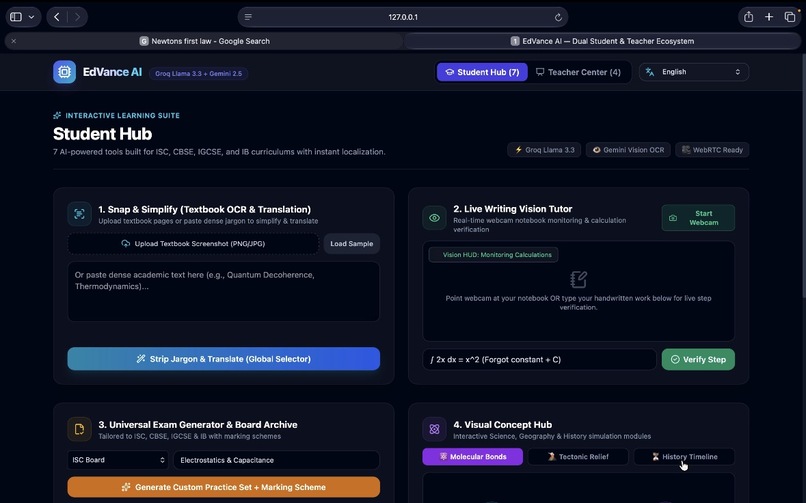Toggle the Safari sidebar button

click(16, 17)
